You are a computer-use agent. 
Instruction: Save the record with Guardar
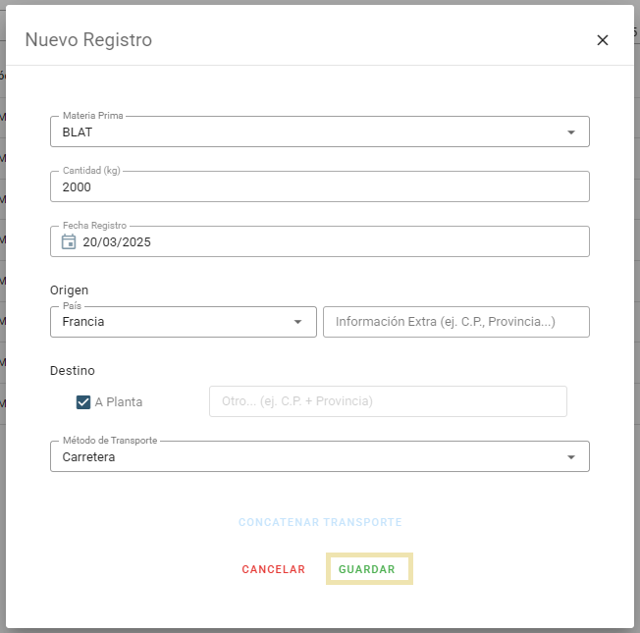[368, 569]
